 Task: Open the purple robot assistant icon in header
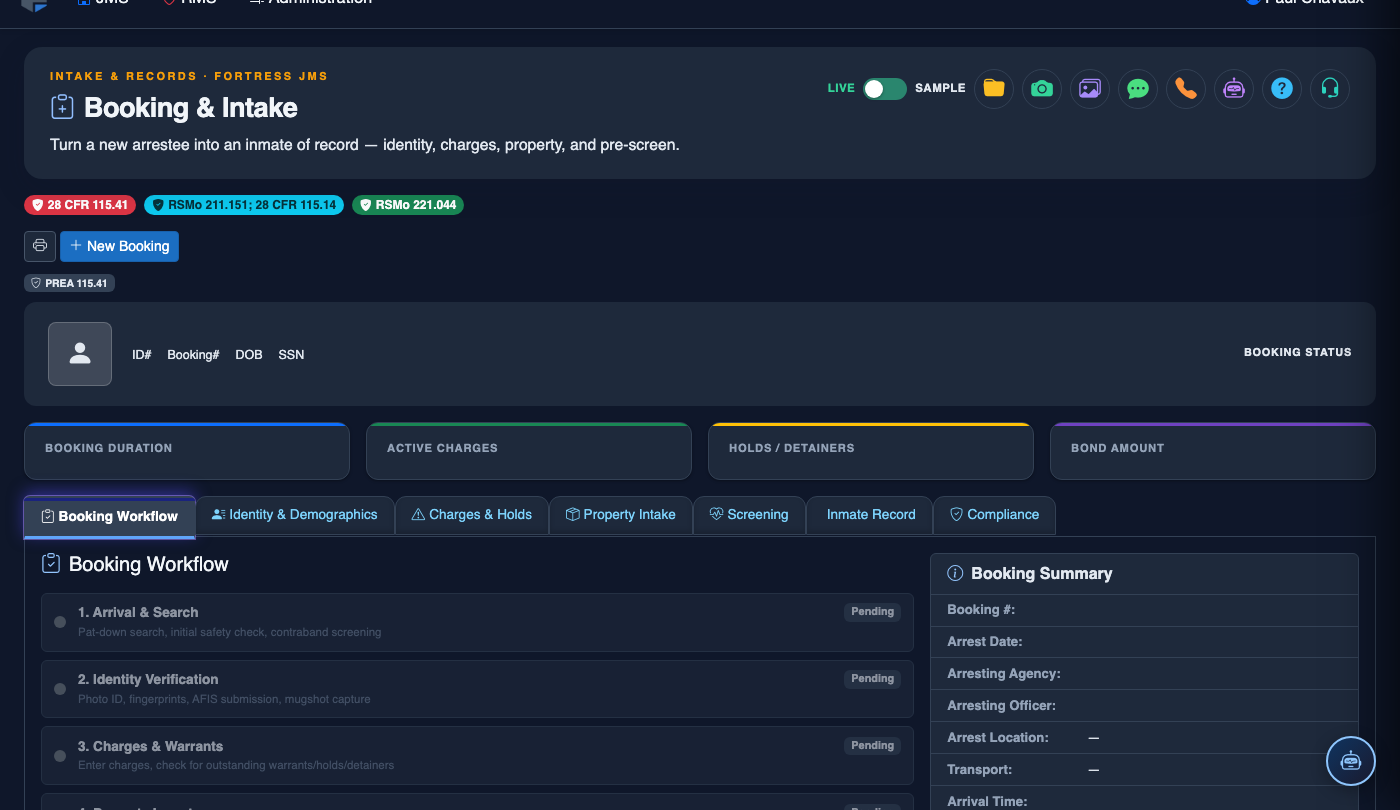pyautogui.click(x=1234, y=88)
